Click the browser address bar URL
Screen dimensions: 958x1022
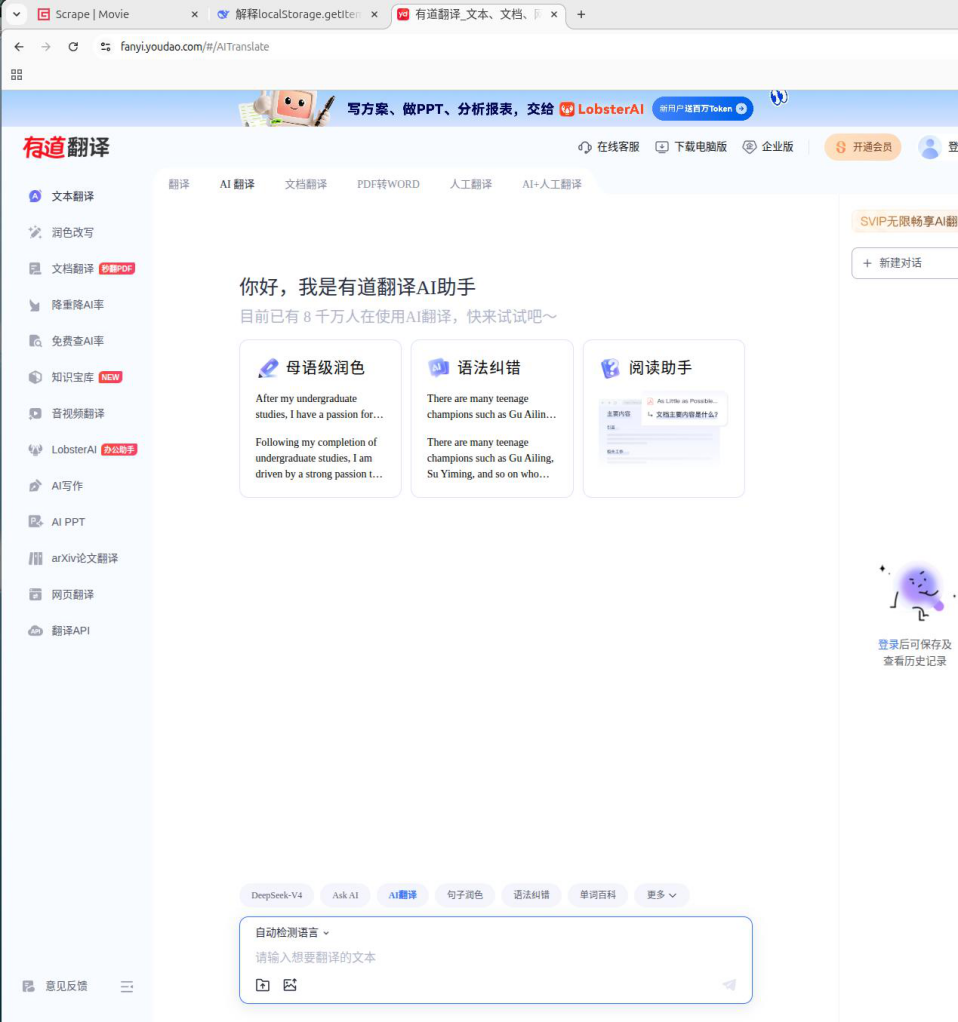tap(195, 47)
